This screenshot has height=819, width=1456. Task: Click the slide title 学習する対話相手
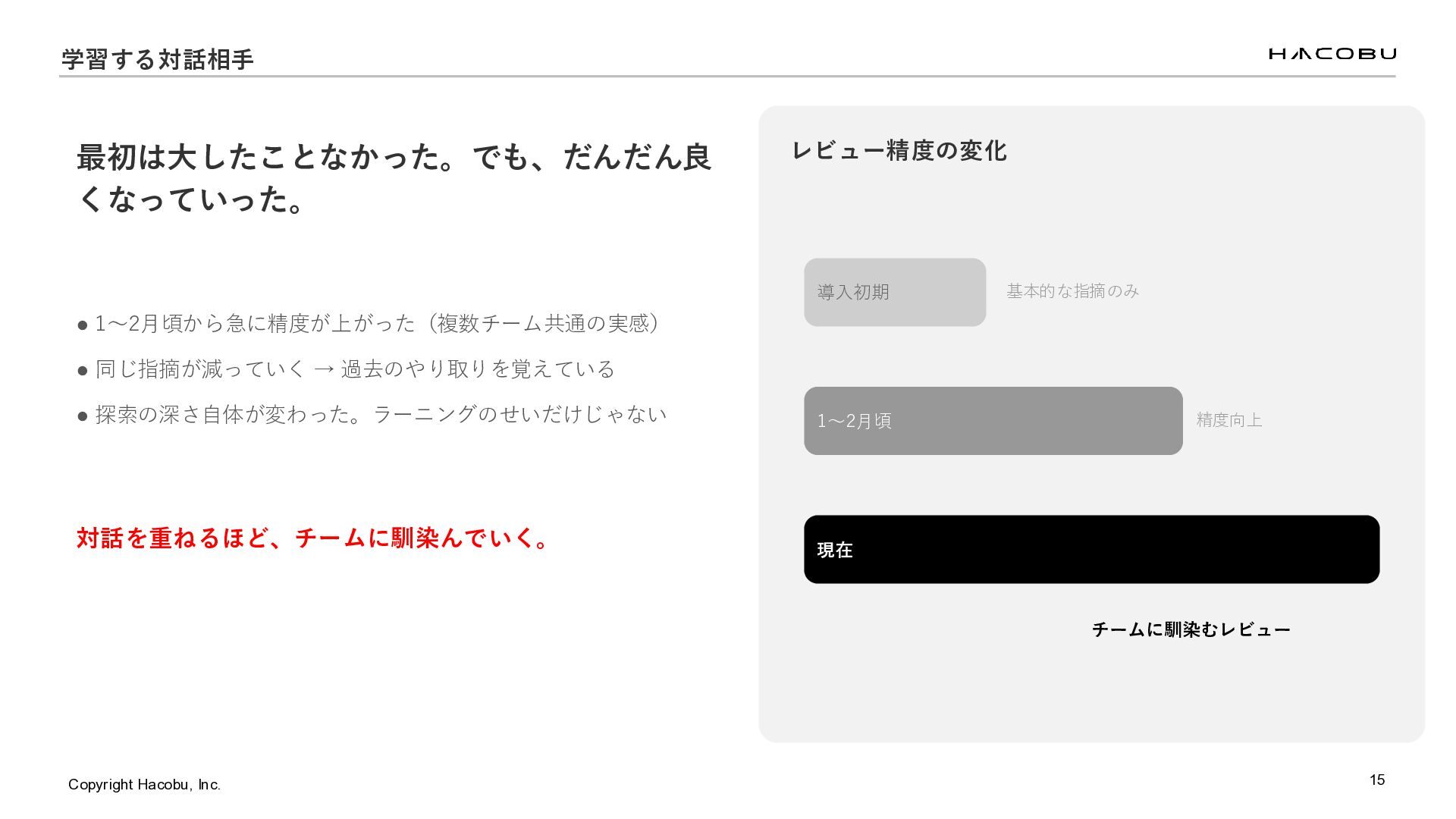(x=157, y=59)
